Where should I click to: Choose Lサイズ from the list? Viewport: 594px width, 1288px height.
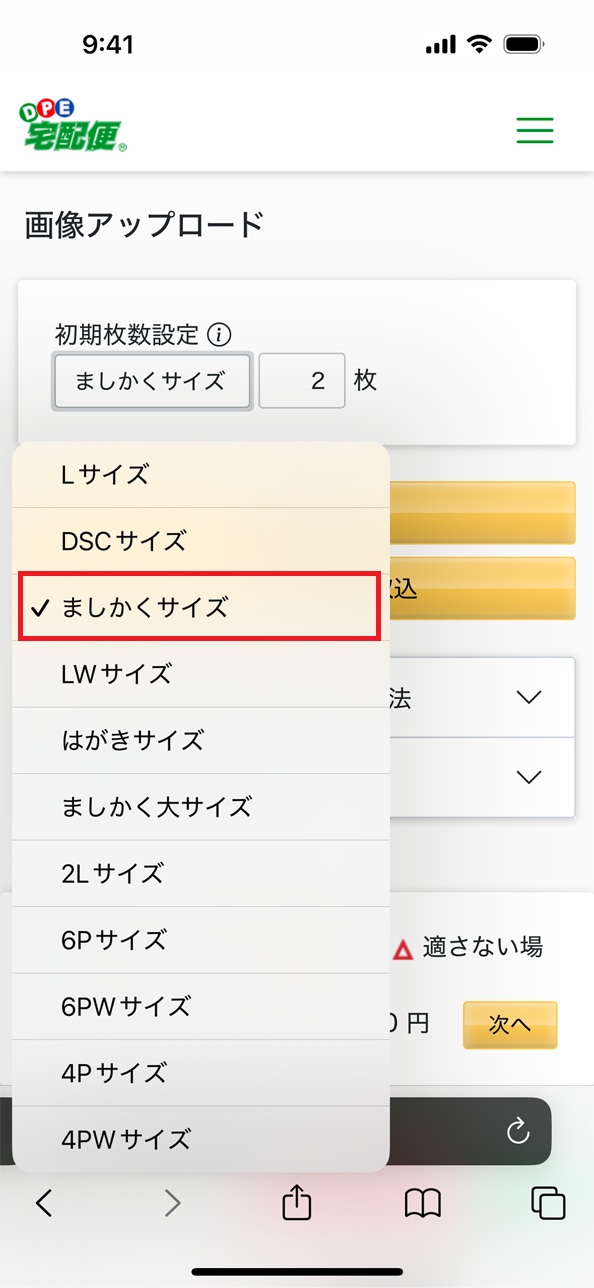coord(200,474)
